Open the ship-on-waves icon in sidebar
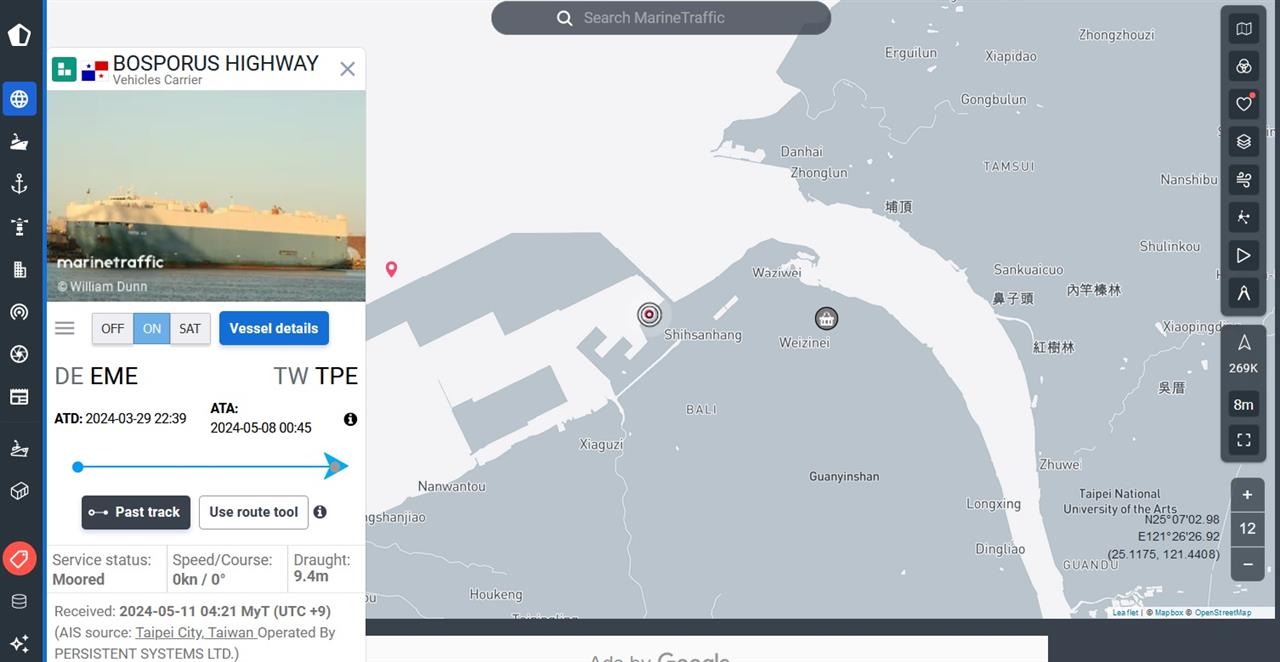This screenshot has height=662, width=1280. click(x=19, y=448)
